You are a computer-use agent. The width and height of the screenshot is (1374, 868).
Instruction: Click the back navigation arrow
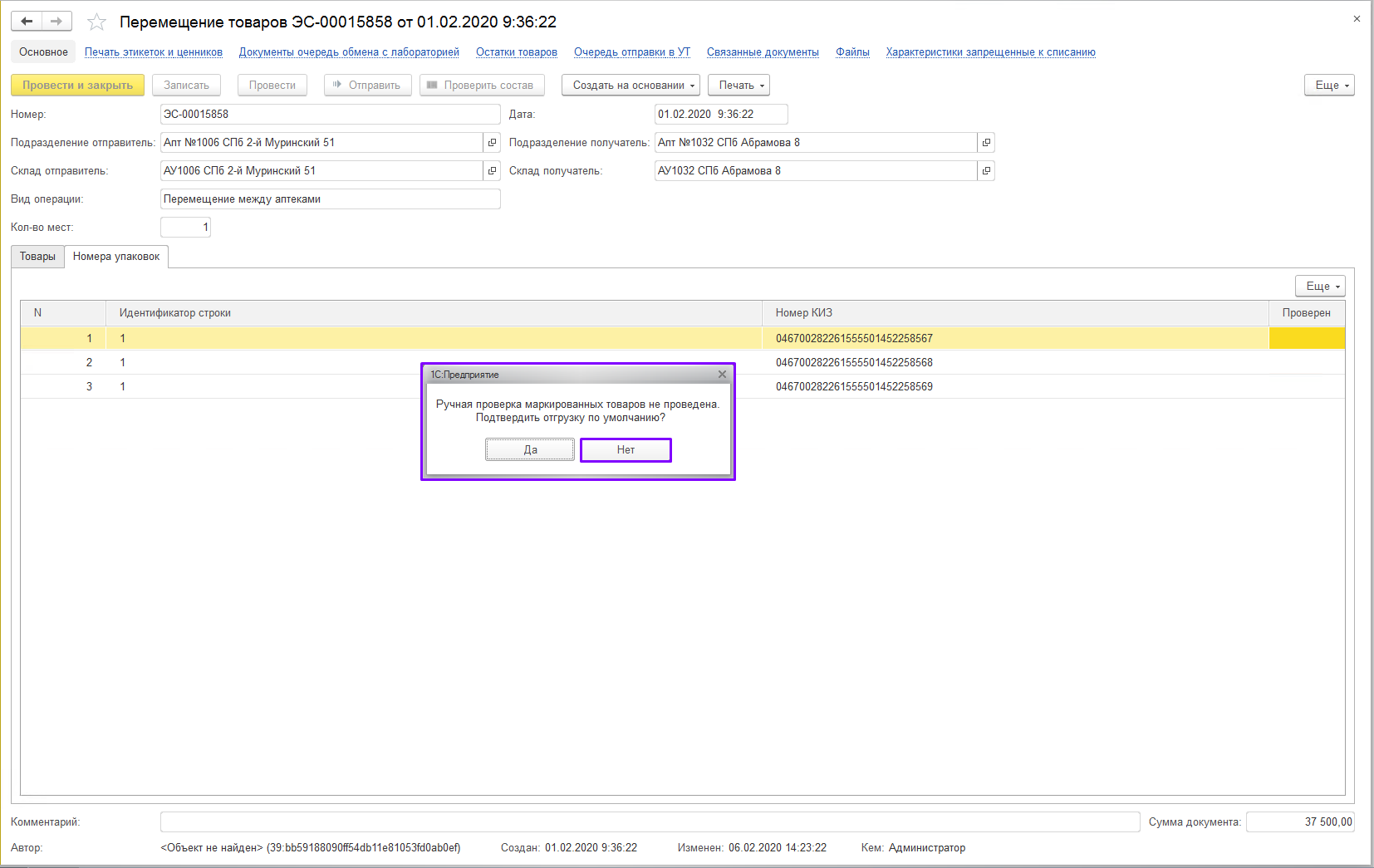[27, 22]
